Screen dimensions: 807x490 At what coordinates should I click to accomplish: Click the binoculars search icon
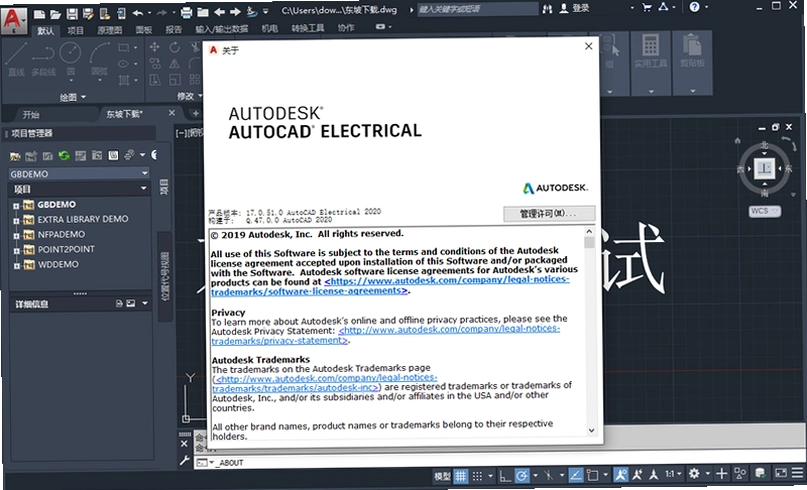tap(547, 9)
